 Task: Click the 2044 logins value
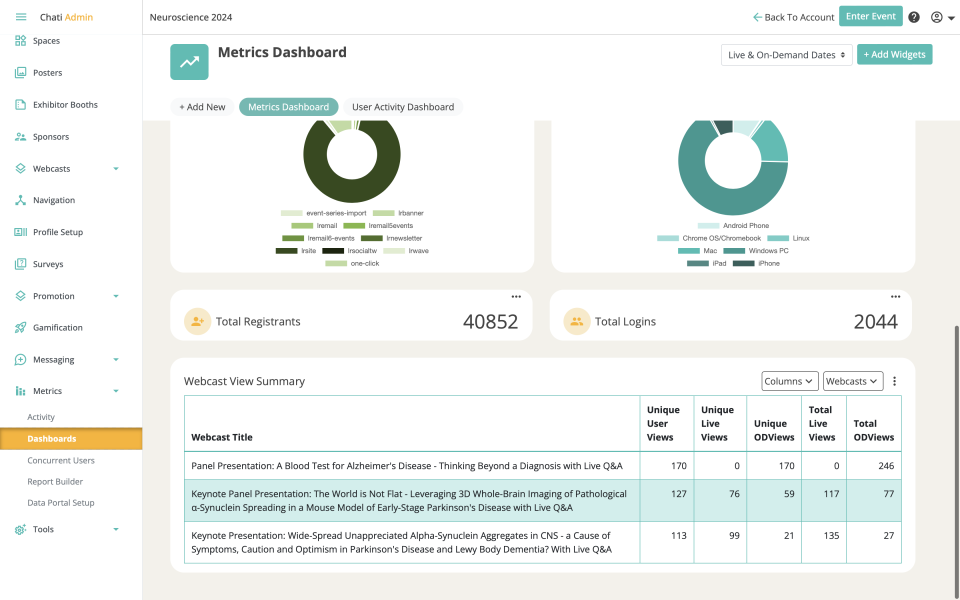[876, 321]
